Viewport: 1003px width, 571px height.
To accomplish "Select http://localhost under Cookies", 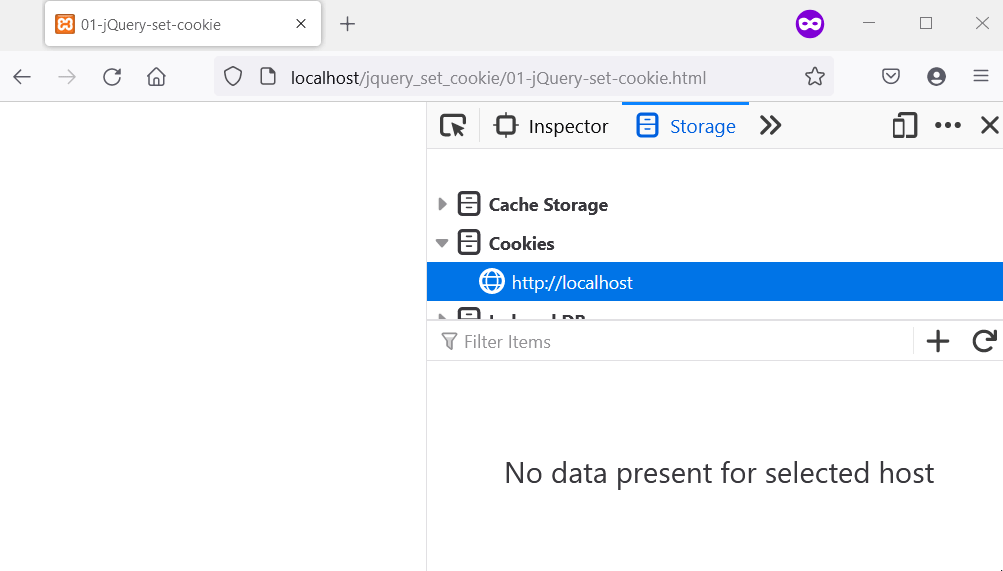I will click(572, 283).
